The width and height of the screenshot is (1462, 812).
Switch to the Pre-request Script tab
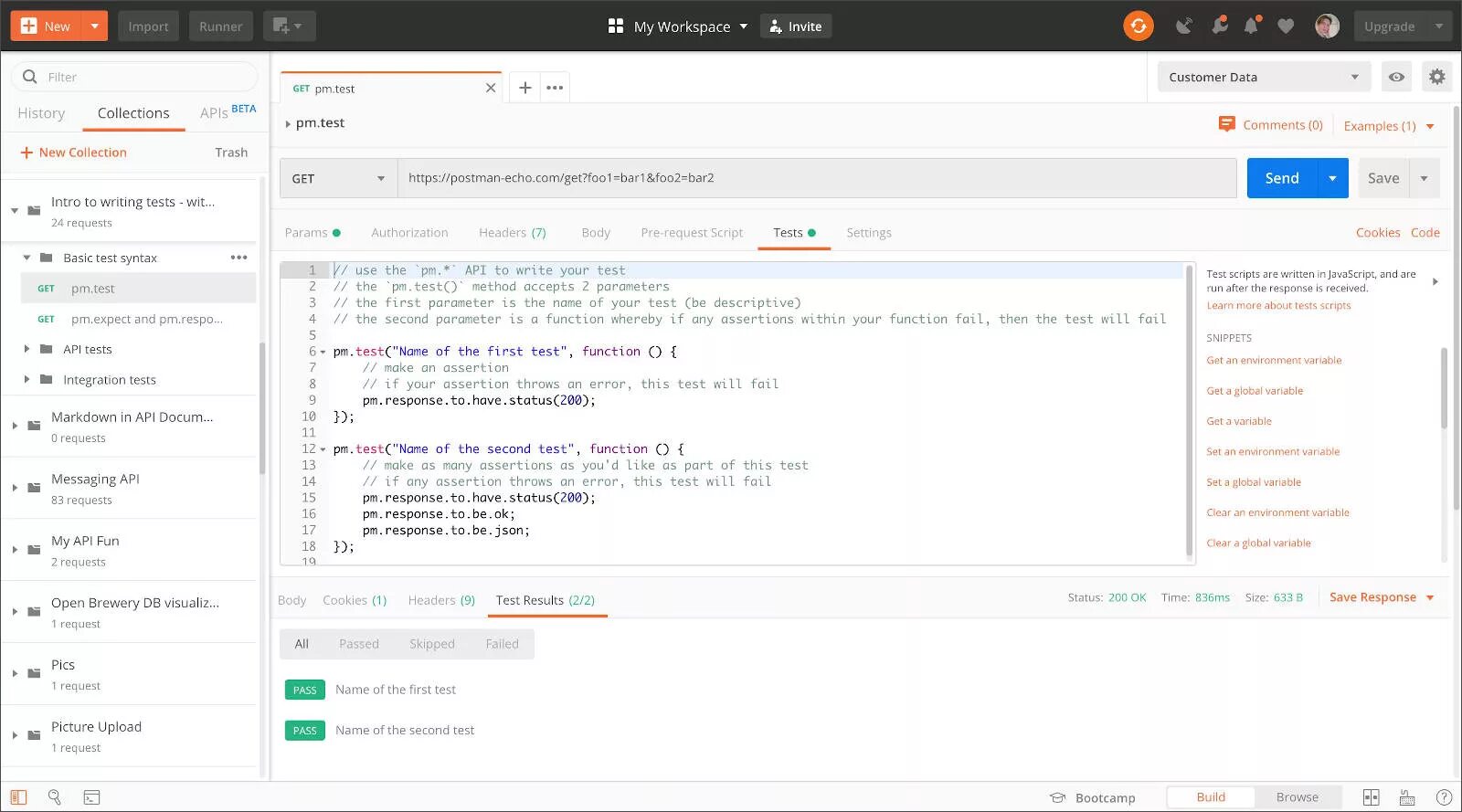point(692,233)
